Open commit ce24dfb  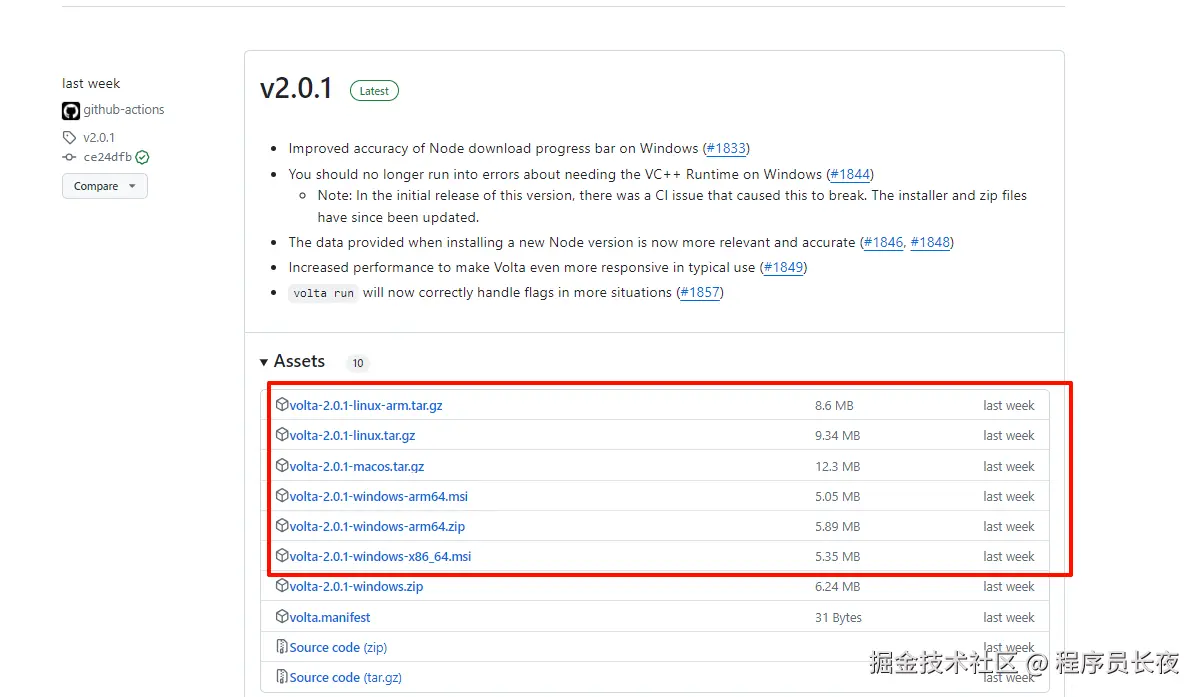[x=107, y=158]
